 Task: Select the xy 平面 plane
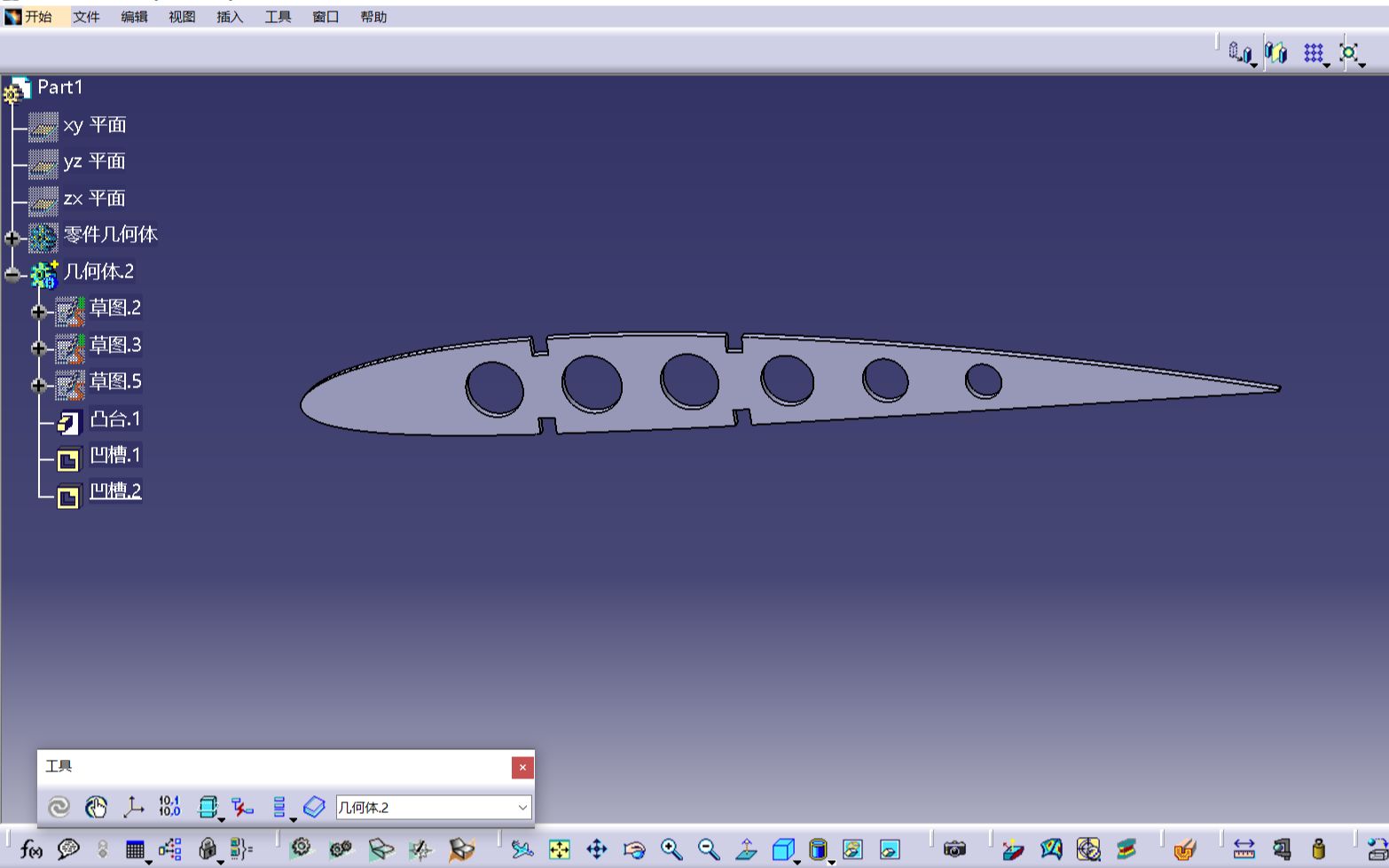[94, 125]
